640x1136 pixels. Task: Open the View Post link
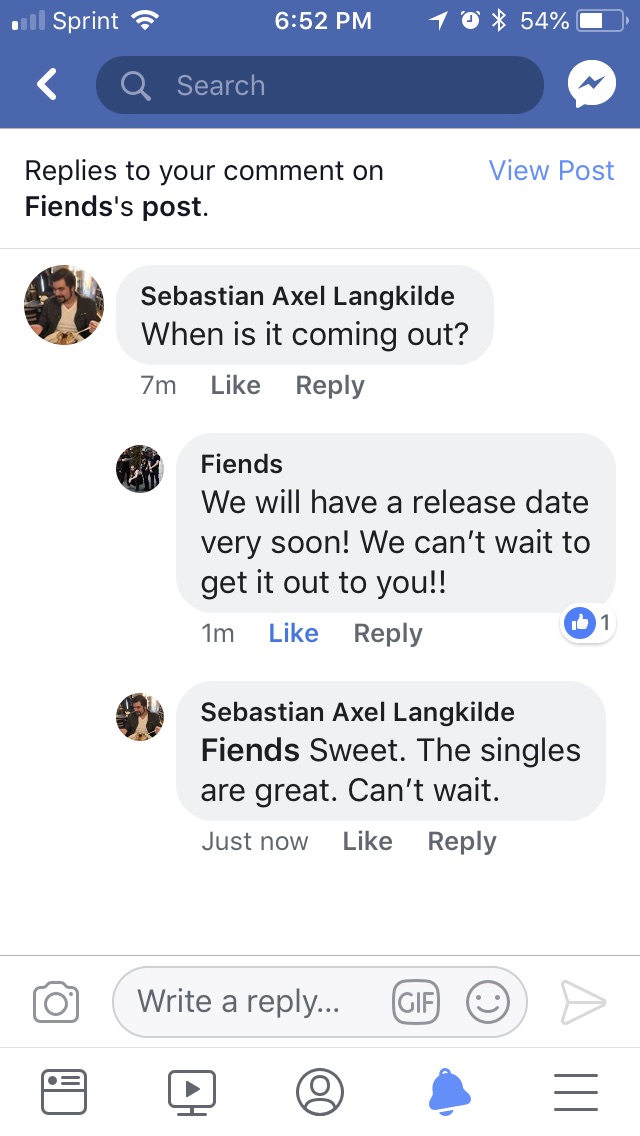point(551,171)
